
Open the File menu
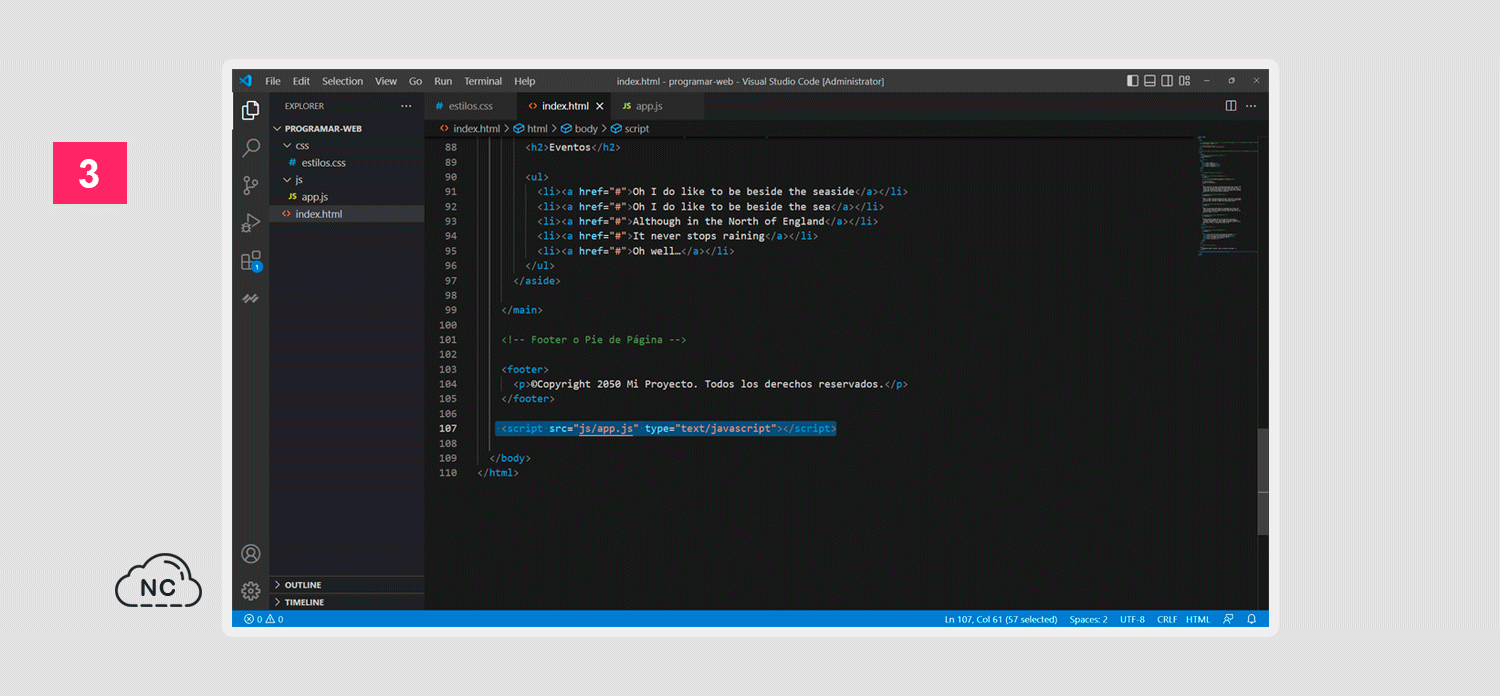(273, 81)
